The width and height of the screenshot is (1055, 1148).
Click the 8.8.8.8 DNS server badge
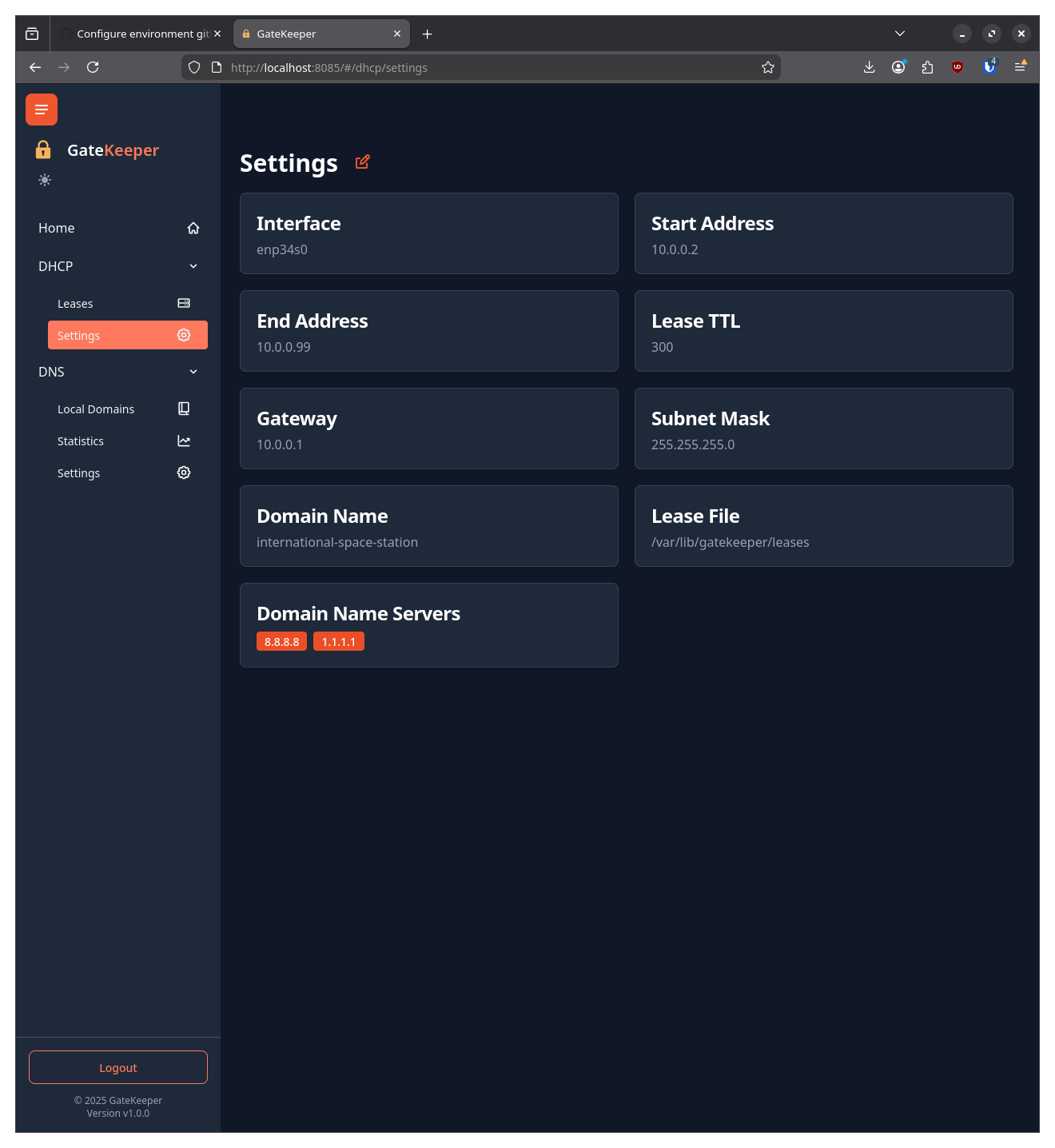point(281,641)
